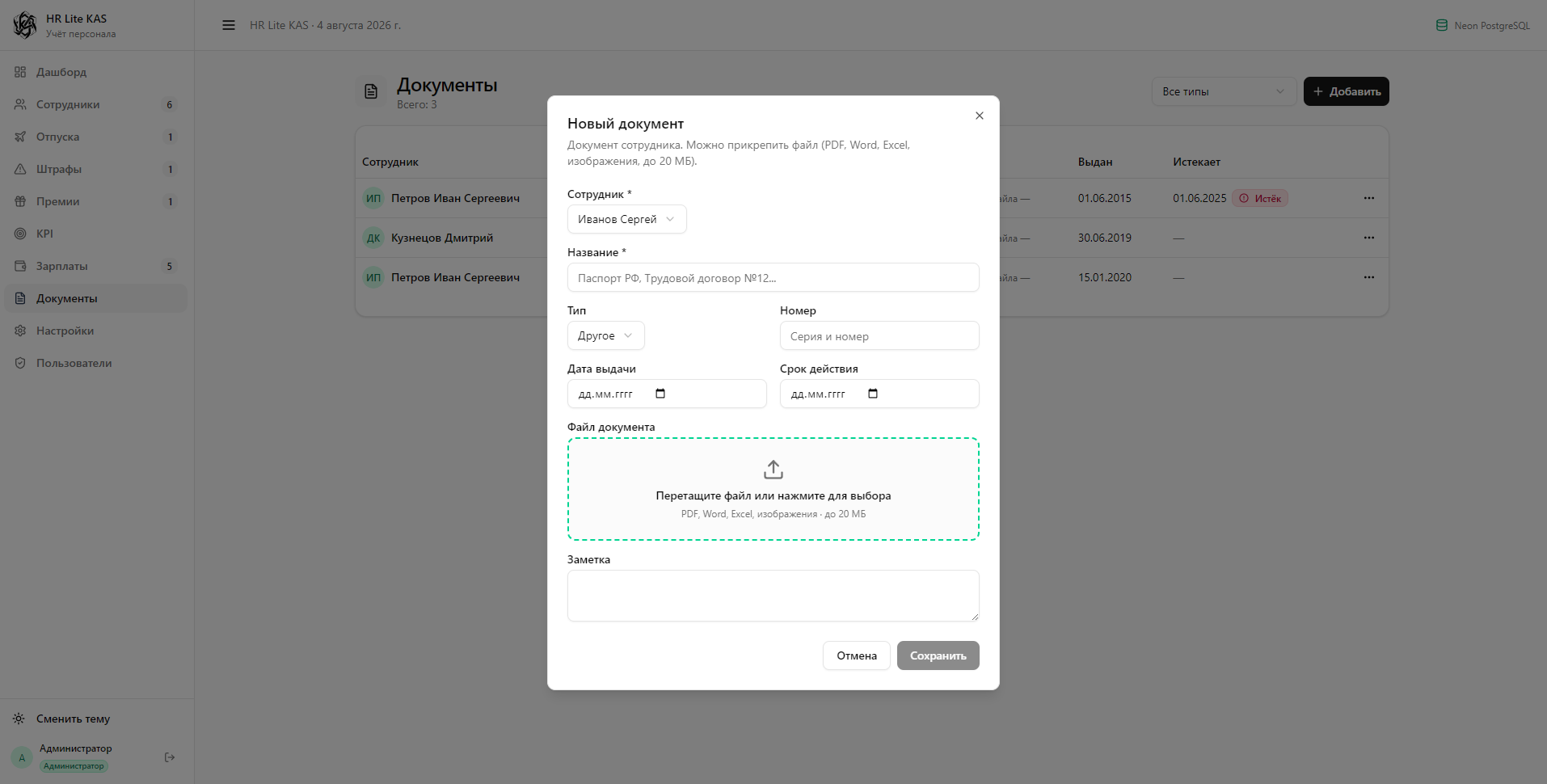Open row menu for document issued 01.06.2015
1547x784 pixels.
tap(1369, 198)
